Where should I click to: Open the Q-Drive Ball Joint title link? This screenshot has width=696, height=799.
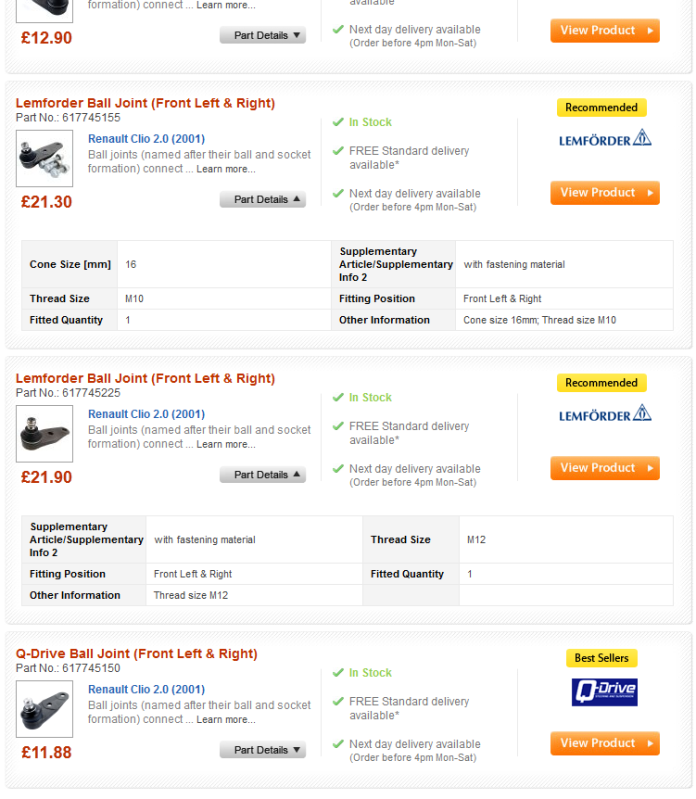[x=136, y=654]
